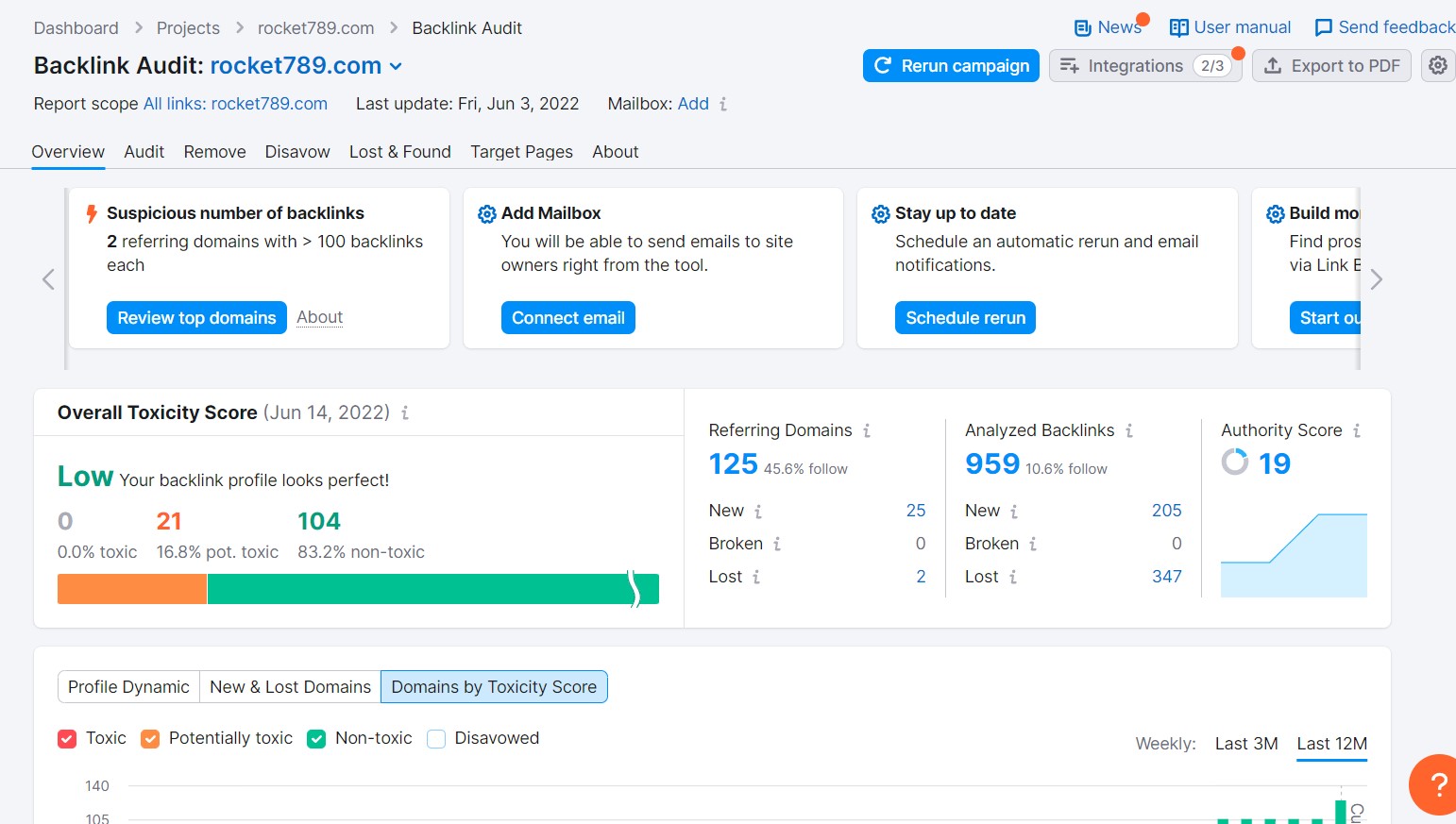This screenshot has width=1456, height=824.
Task: Open the Dashboard breadcrumb link
Action: (x=76, y=28)
